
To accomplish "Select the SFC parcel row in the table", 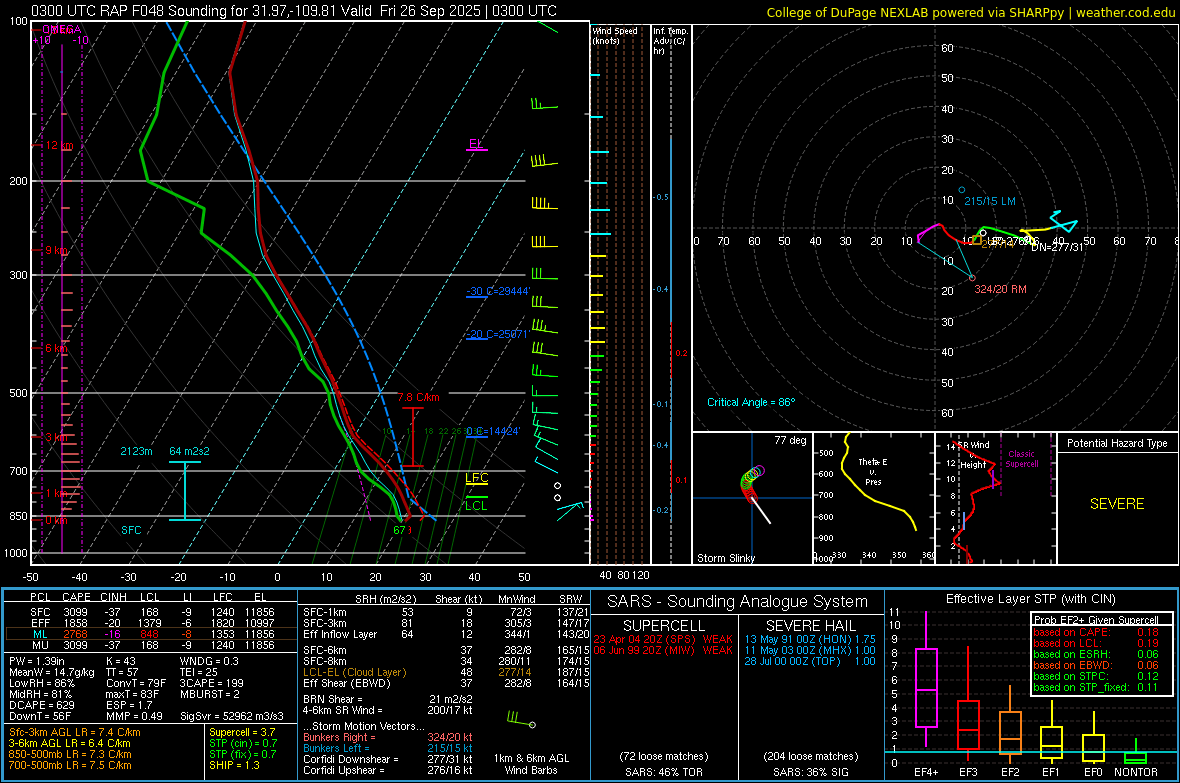I will [x=151, y=612].
